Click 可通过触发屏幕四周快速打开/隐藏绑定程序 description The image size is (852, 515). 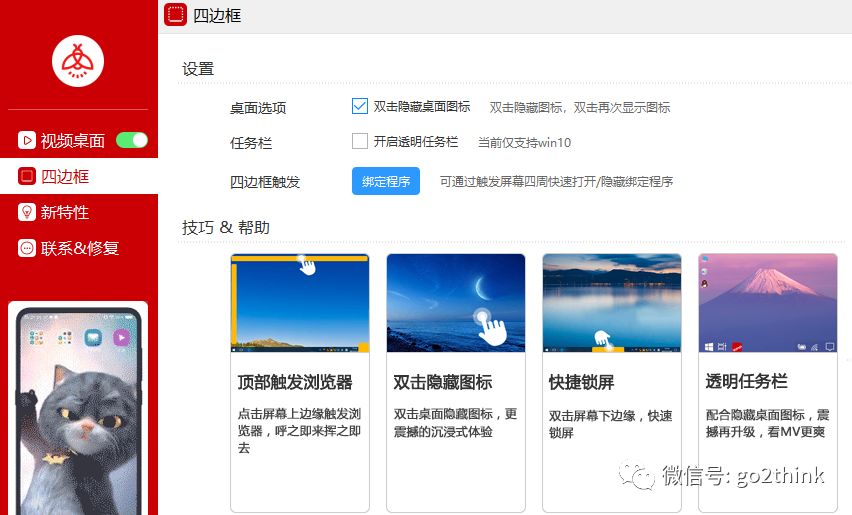(x=556, y=181)
